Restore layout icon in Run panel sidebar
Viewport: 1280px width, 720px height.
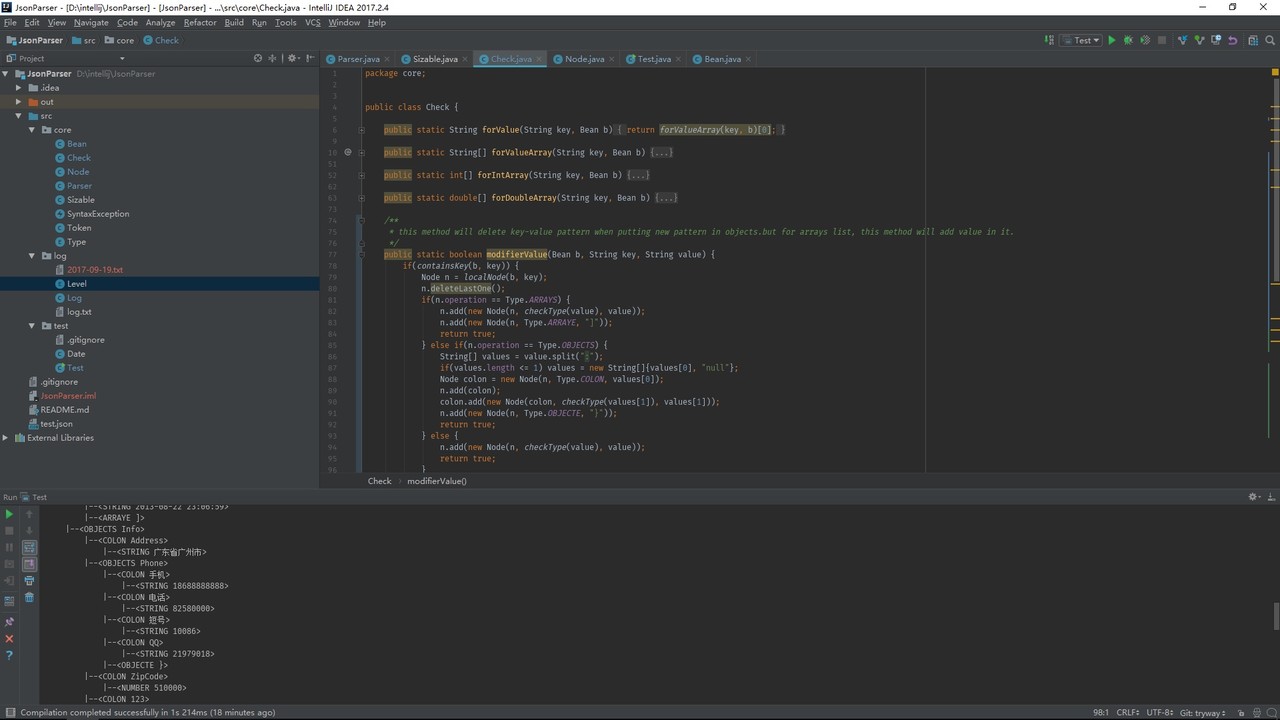coord(9,601)
